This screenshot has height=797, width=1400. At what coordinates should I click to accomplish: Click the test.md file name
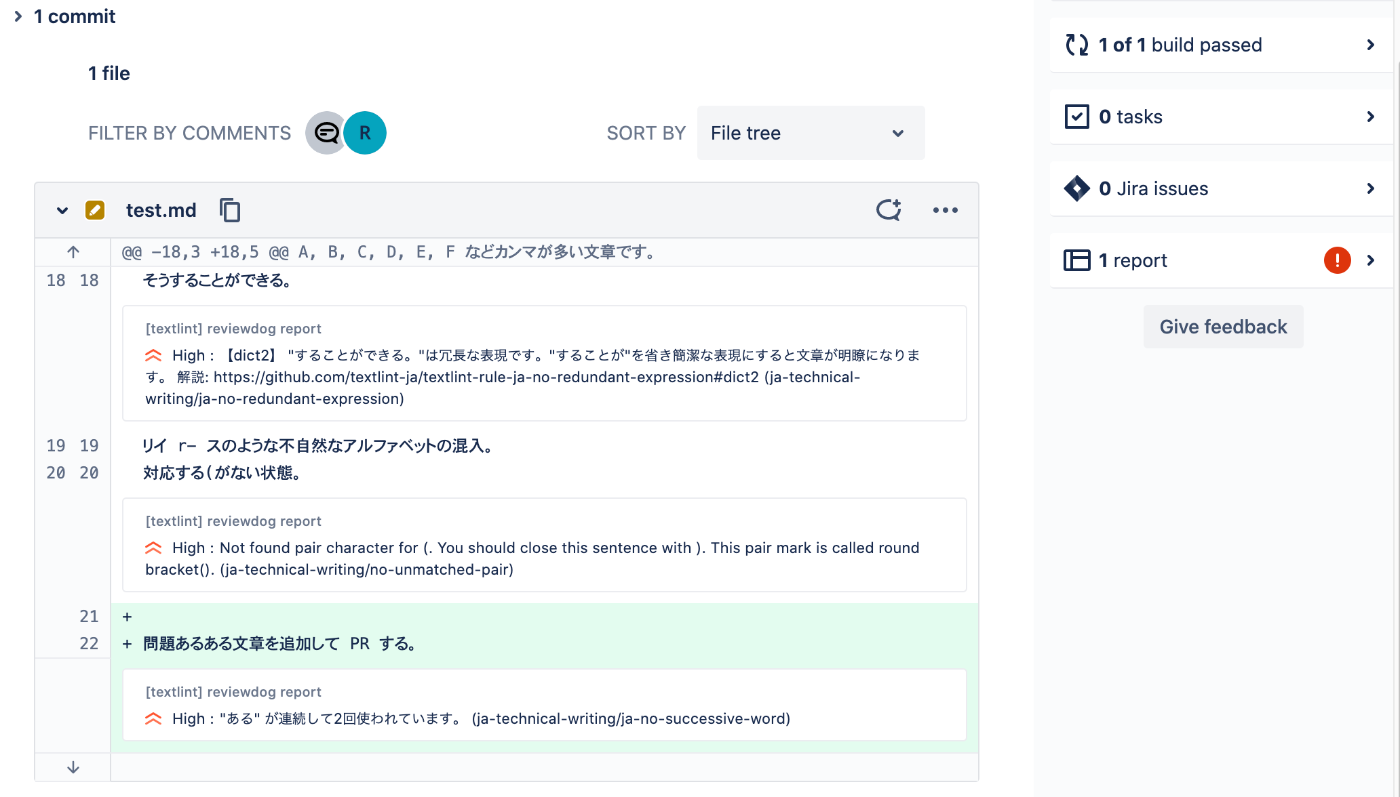coord(161,210)
